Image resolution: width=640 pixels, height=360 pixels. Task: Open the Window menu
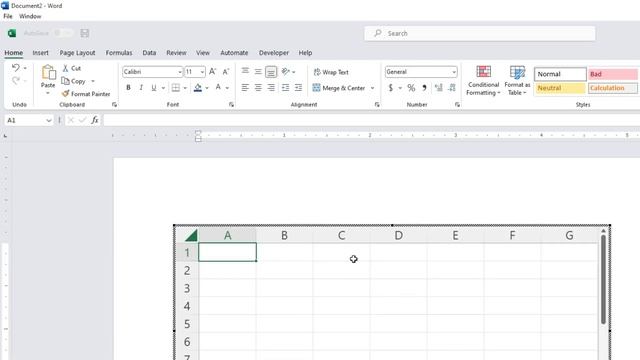[30, 16]
